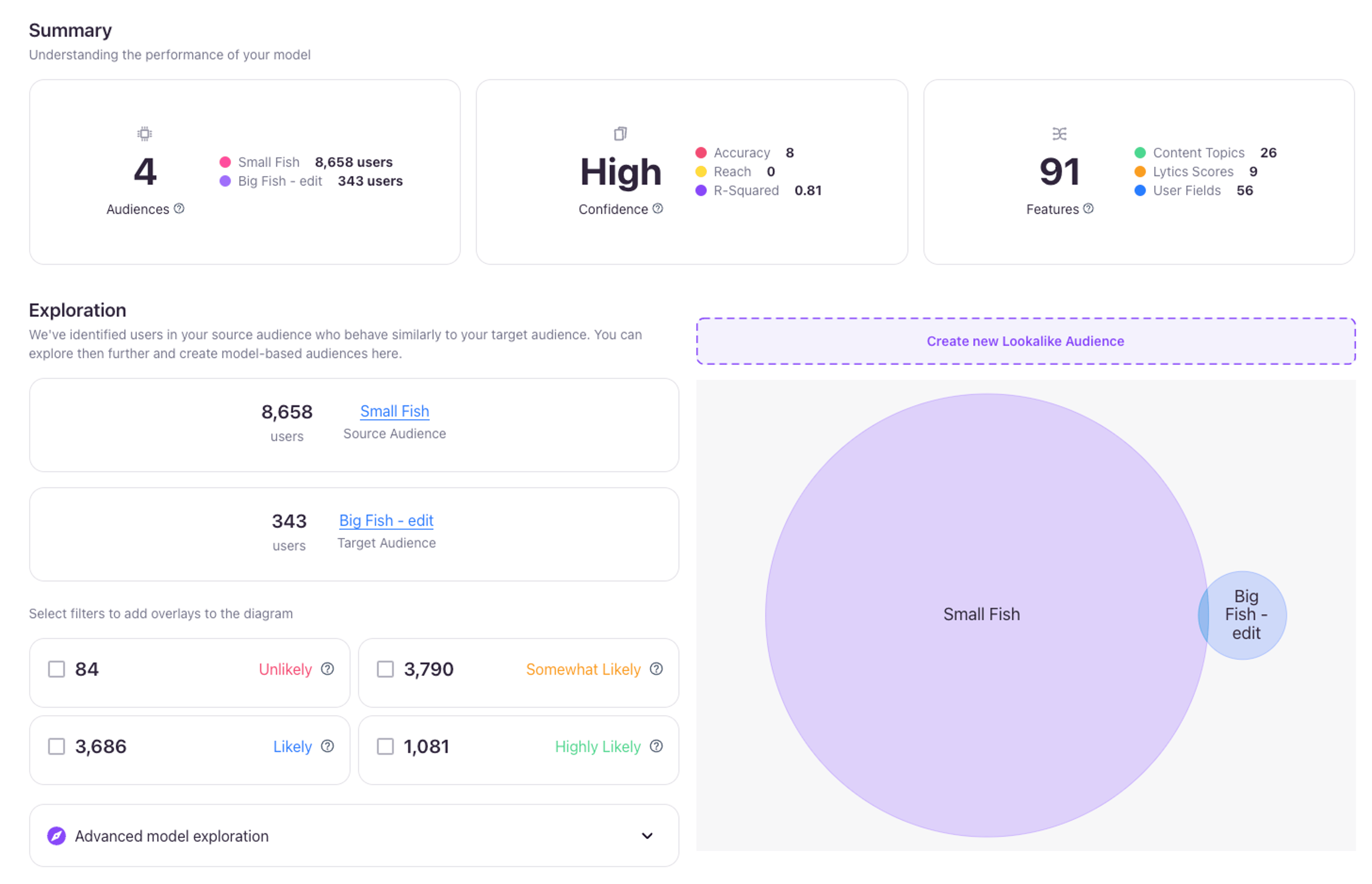
Task: Expand Advanced model exploration chevron
Action: pos(647,836)
